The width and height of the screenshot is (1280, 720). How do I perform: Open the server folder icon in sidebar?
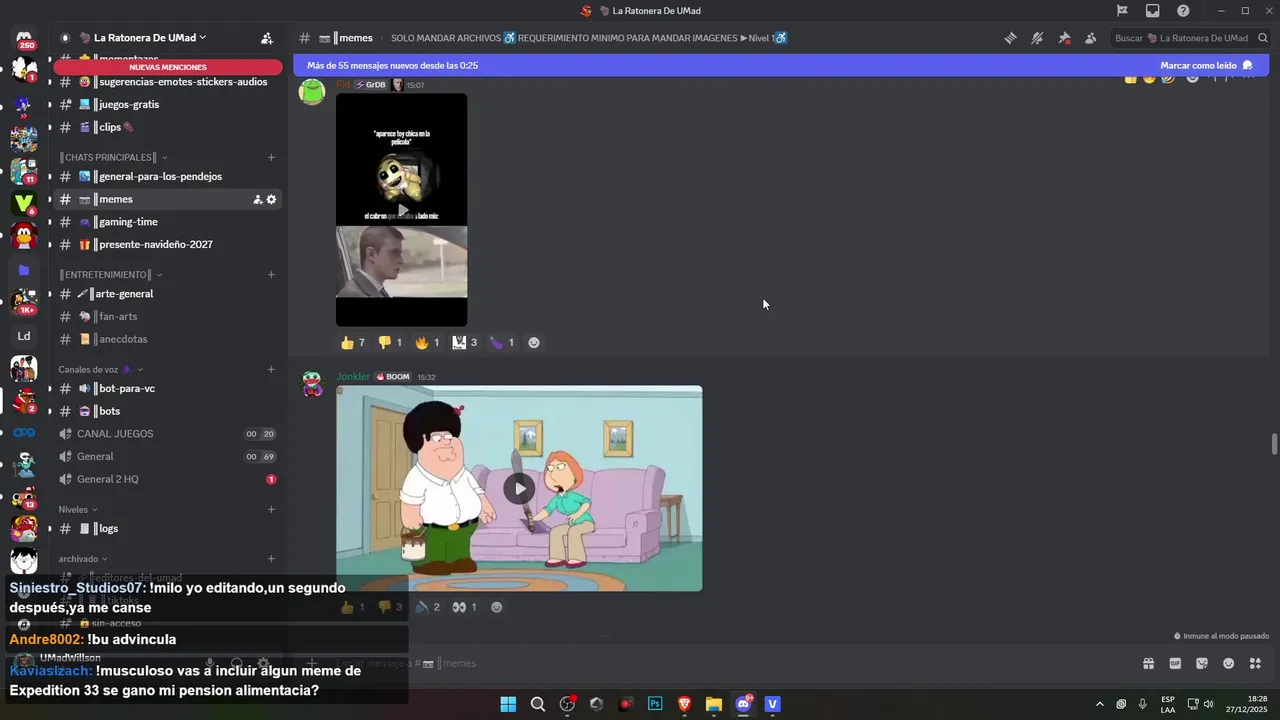(x=24, y=270)
